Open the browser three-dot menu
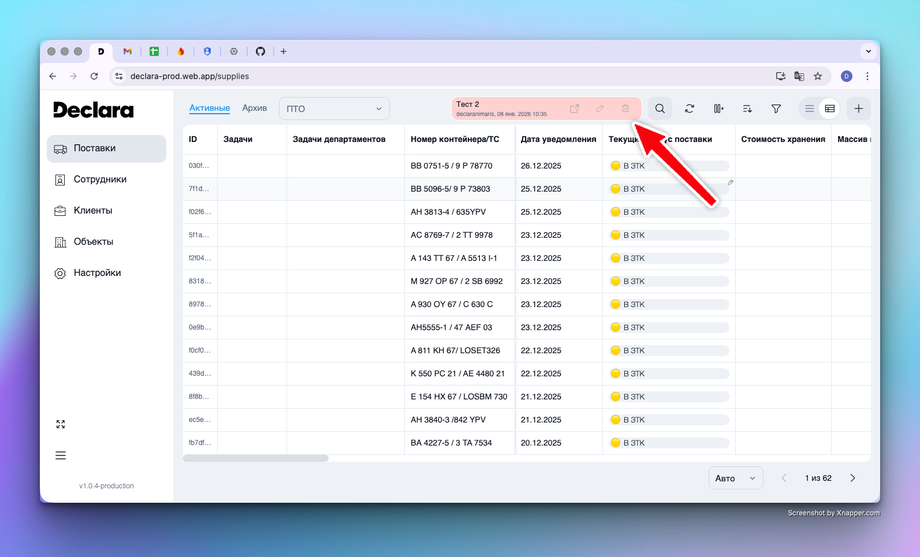Viewport: 920px width, 557px height. pos(867,76)
